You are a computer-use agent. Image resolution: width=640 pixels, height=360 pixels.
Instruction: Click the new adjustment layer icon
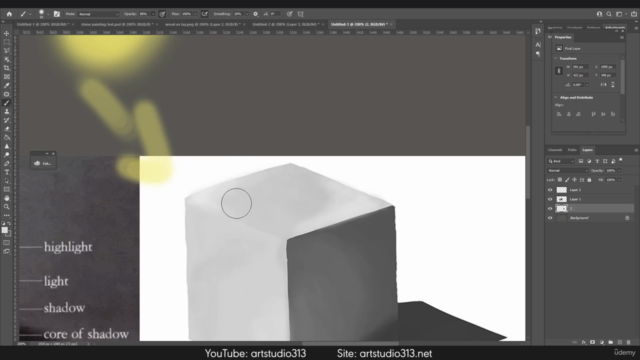click(x=602, y=342)
